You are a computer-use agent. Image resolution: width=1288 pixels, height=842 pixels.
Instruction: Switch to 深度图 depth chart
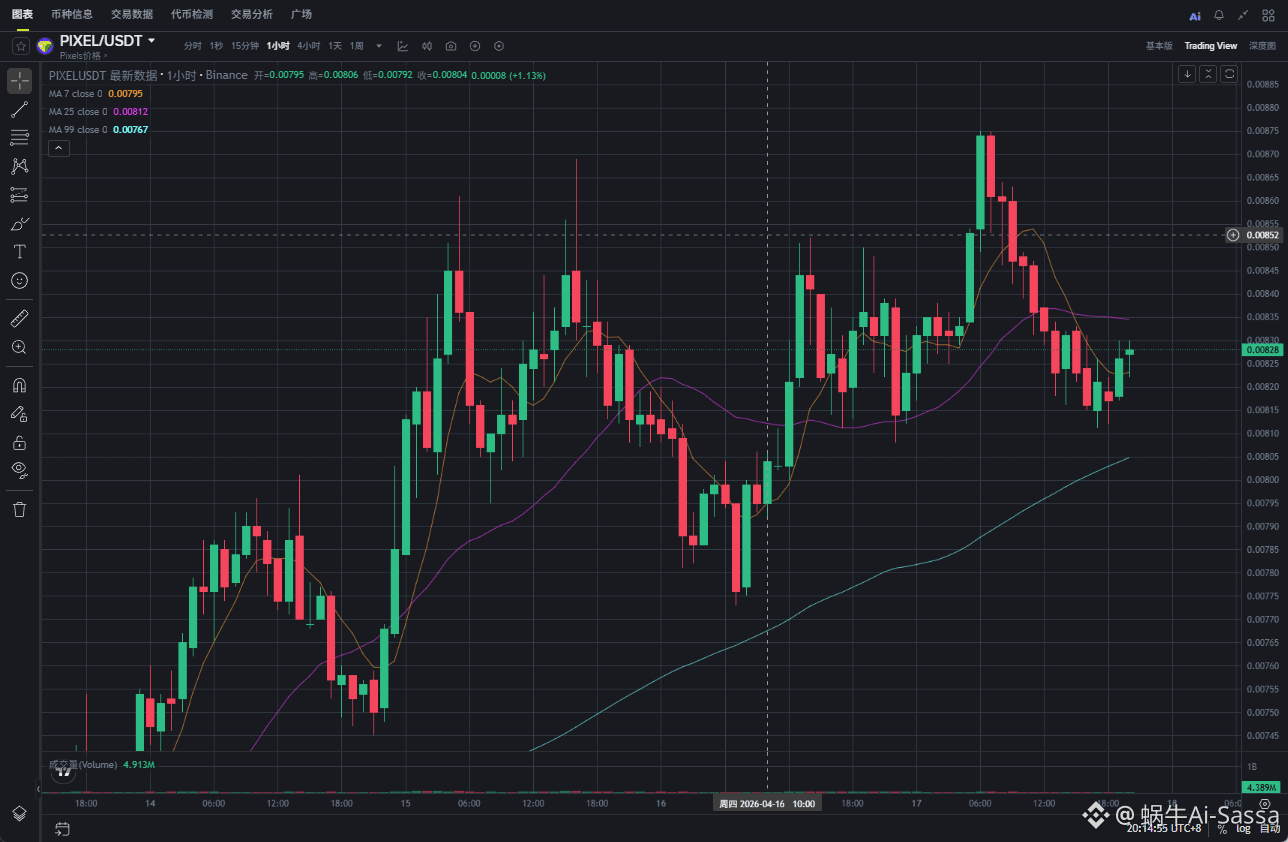coord(1262,46)
